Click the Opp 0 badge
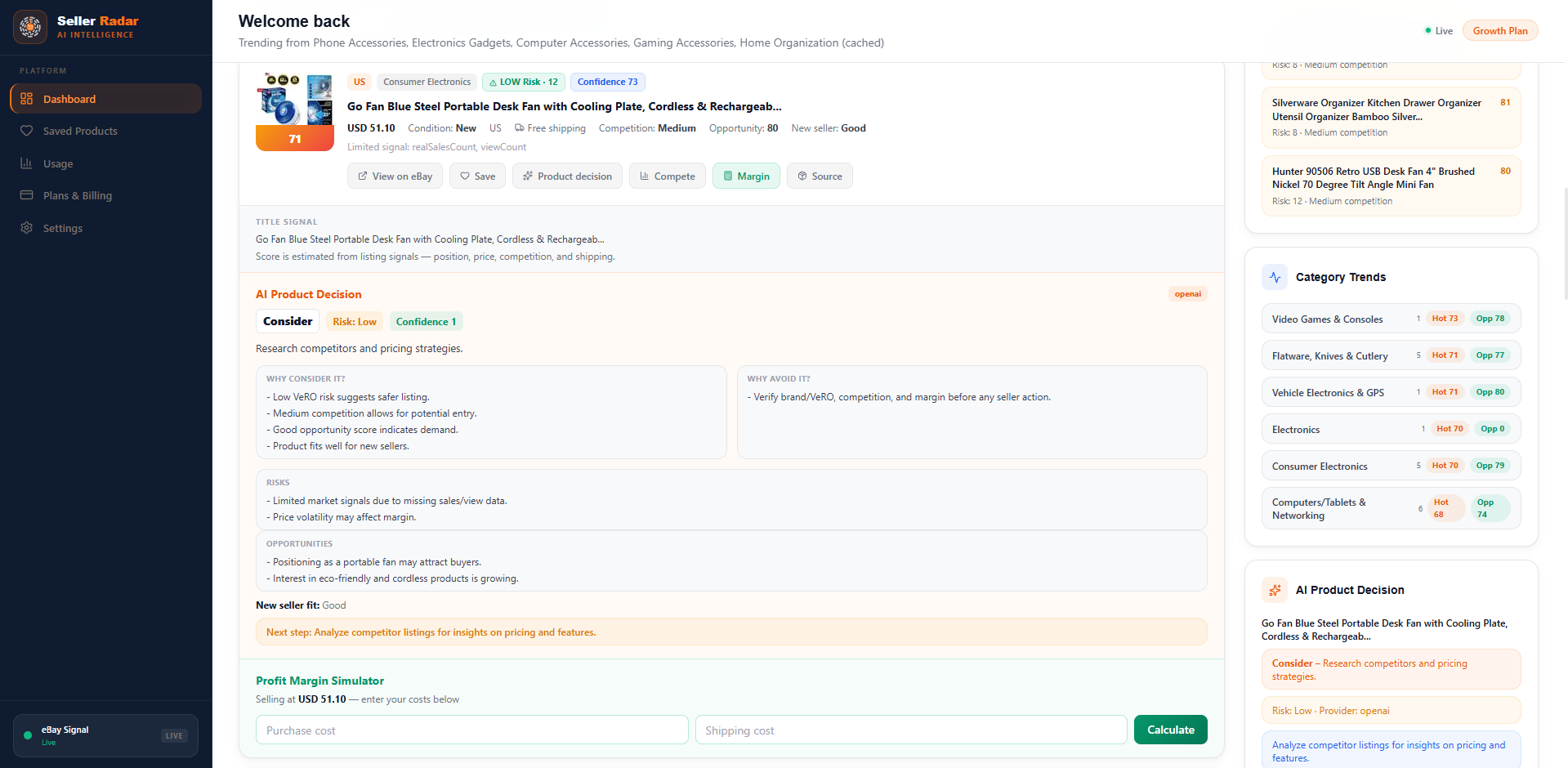This screenshot has height=768, width=1568. coord(1493,429)
